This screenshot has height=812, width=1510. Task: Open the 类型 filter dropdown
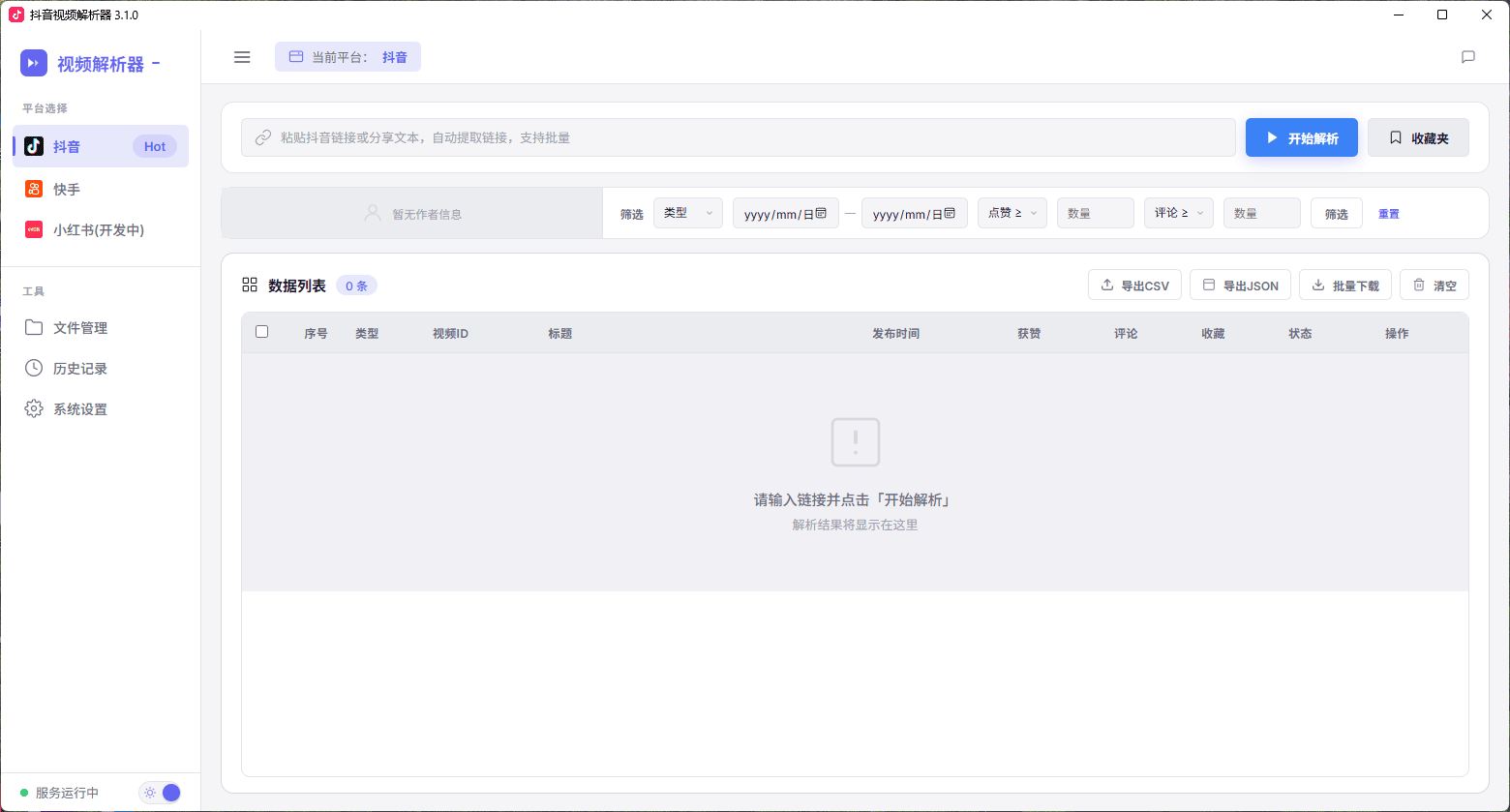click(688, 213)
